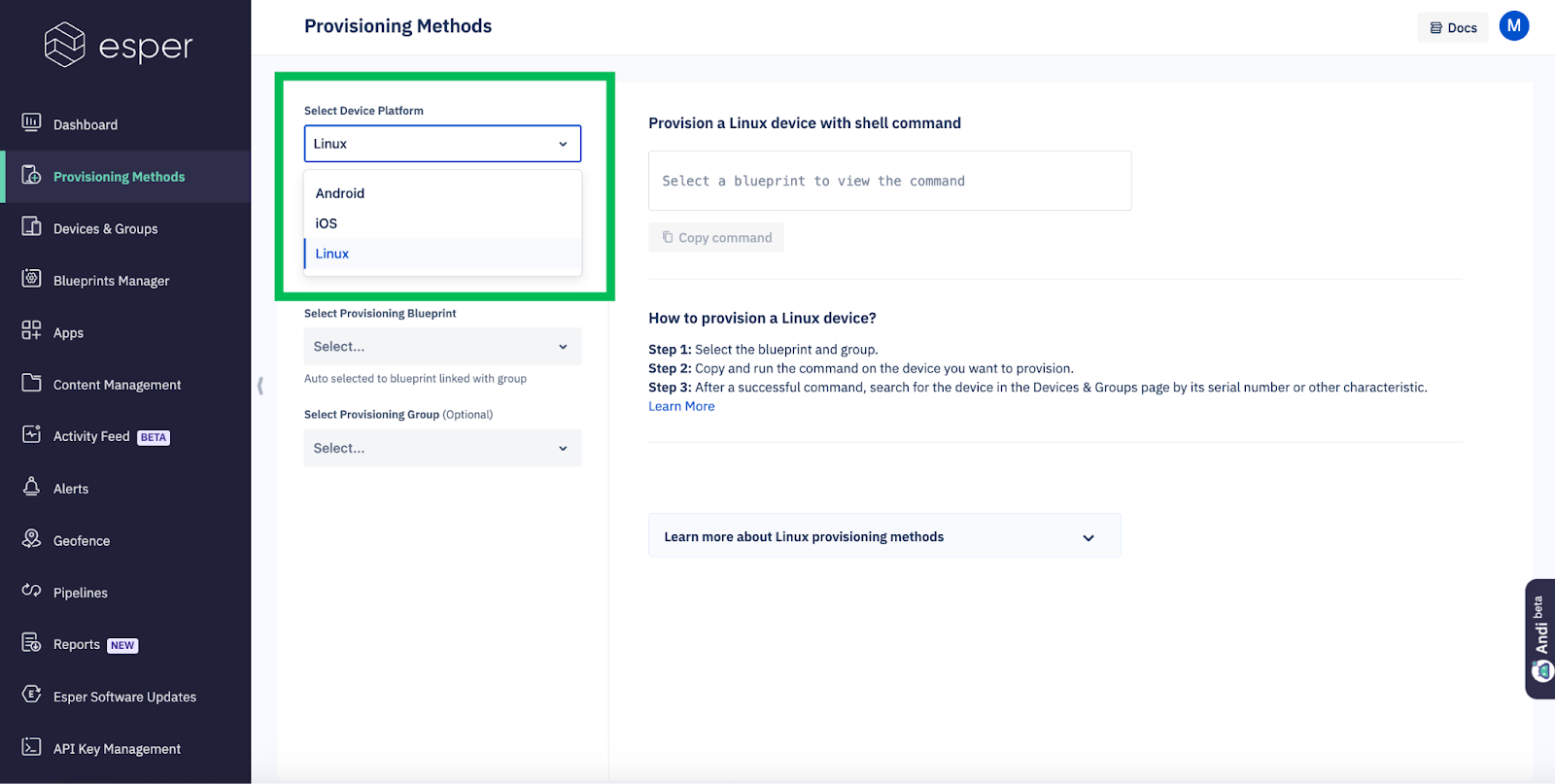1555x784 pixels.
Task: Click the Esper Software Updates icon
Action: [31, 695]
